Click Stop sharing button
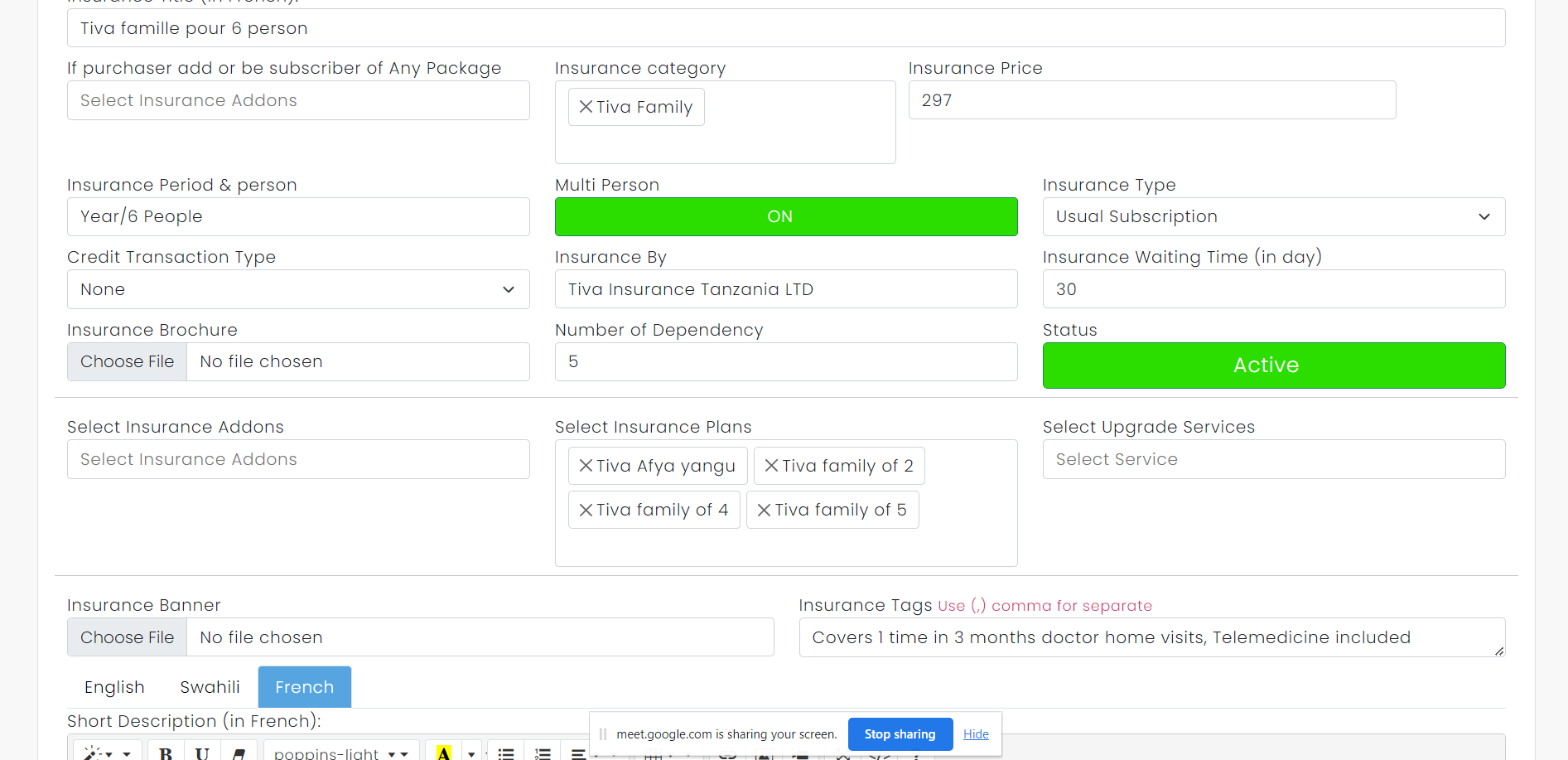The height and width of the screenshot is (760, 1568). [900, 734]
